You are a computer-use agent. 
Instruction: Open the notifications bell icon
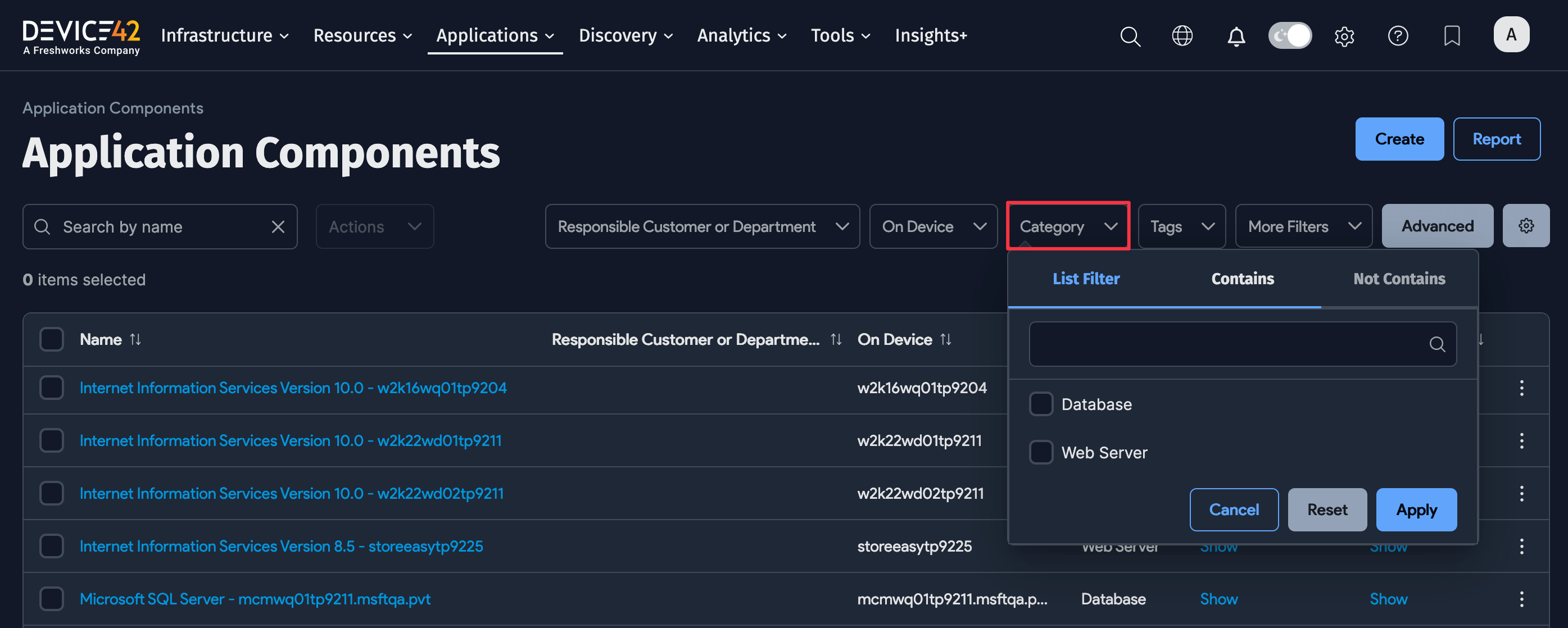click(1236, 36)
